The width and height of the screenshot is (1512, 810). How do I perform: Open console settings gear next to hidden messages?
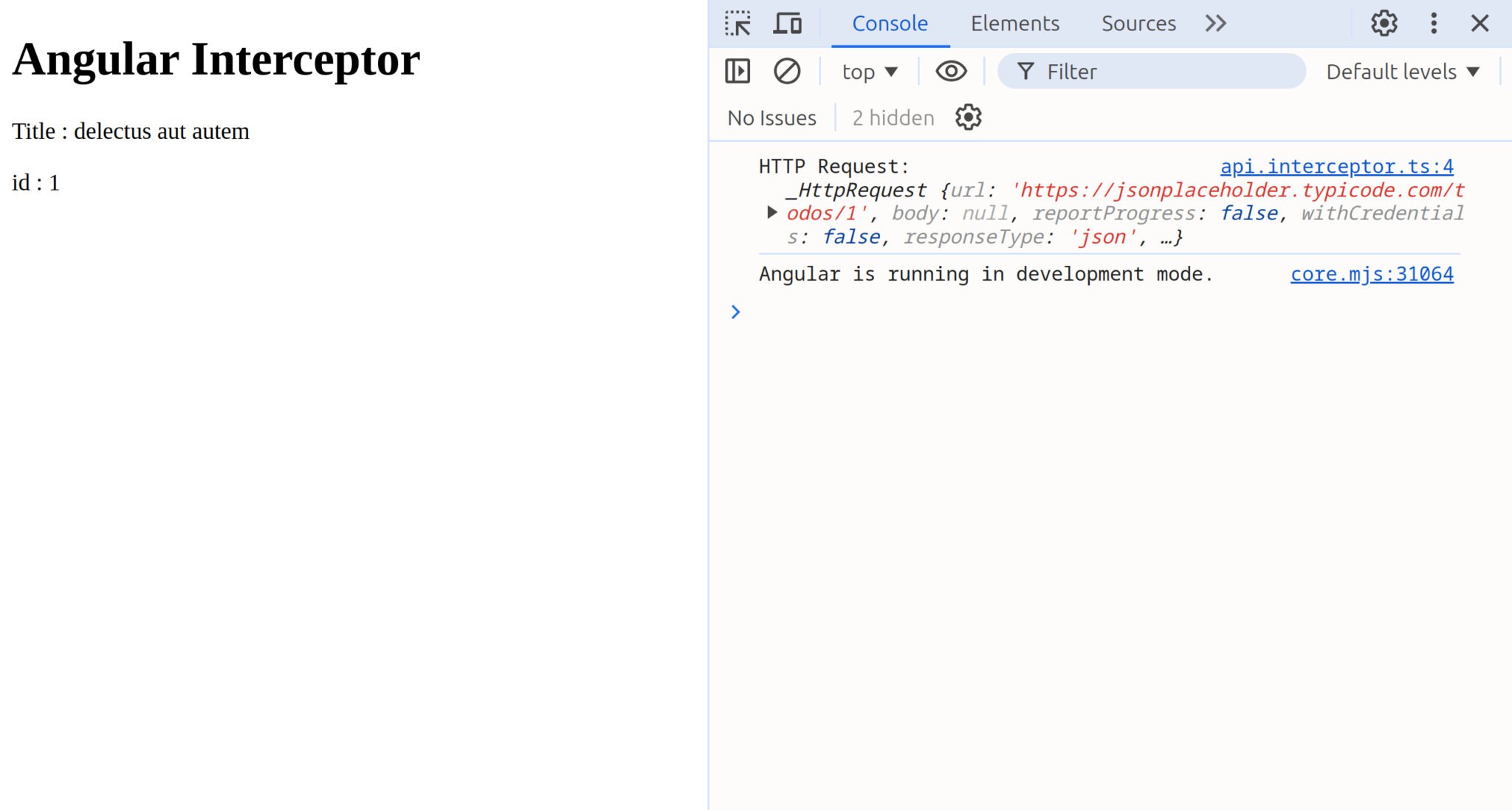[x=967, y=117]
